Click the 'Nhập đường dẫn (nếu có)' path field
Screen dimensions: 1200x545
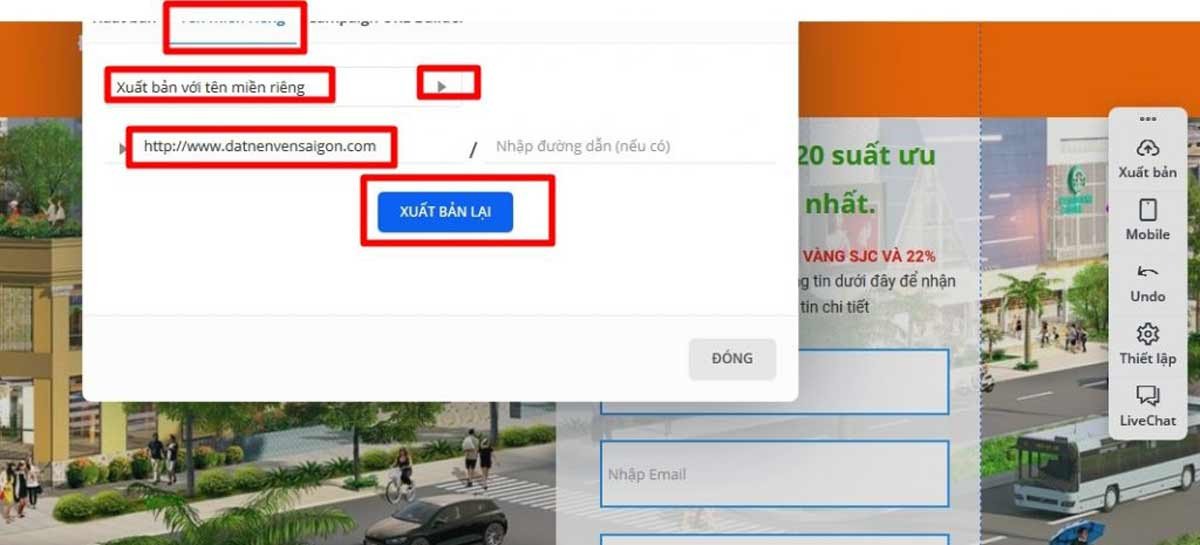point(630,146)
